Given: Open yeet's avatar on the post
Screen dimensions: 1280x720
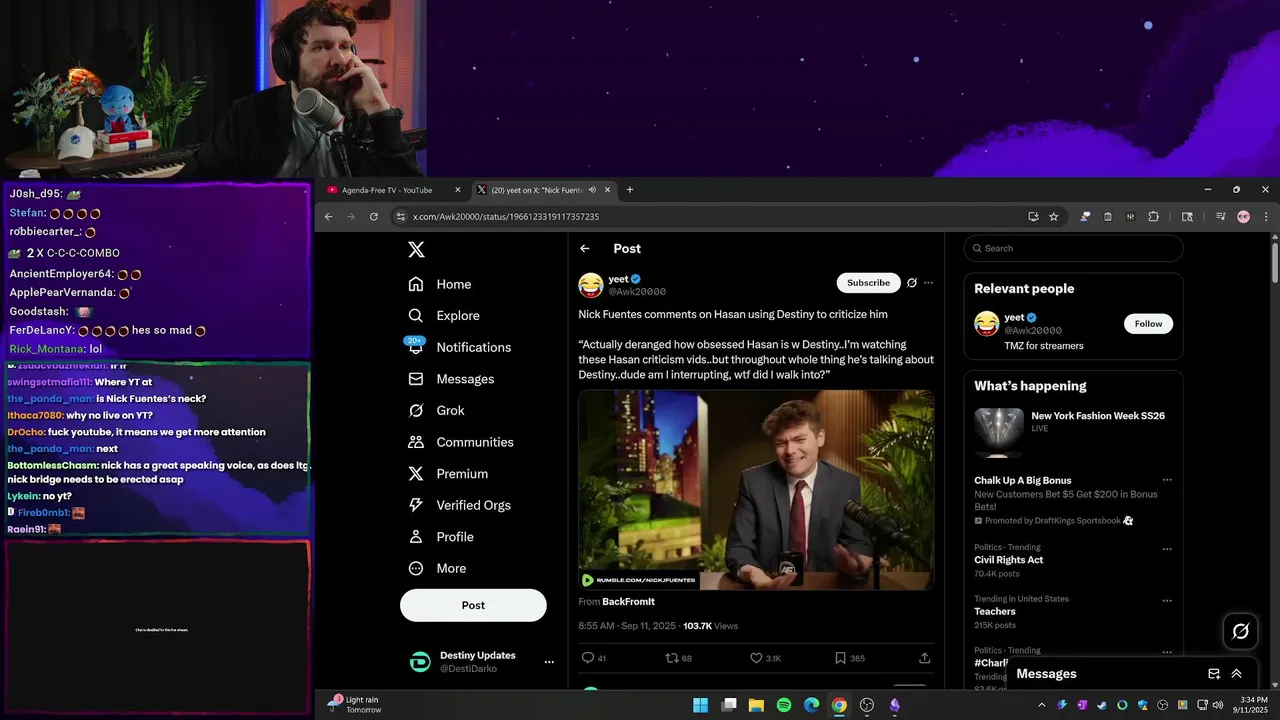Looking at the screenshot, I should (x=591, y=285).
